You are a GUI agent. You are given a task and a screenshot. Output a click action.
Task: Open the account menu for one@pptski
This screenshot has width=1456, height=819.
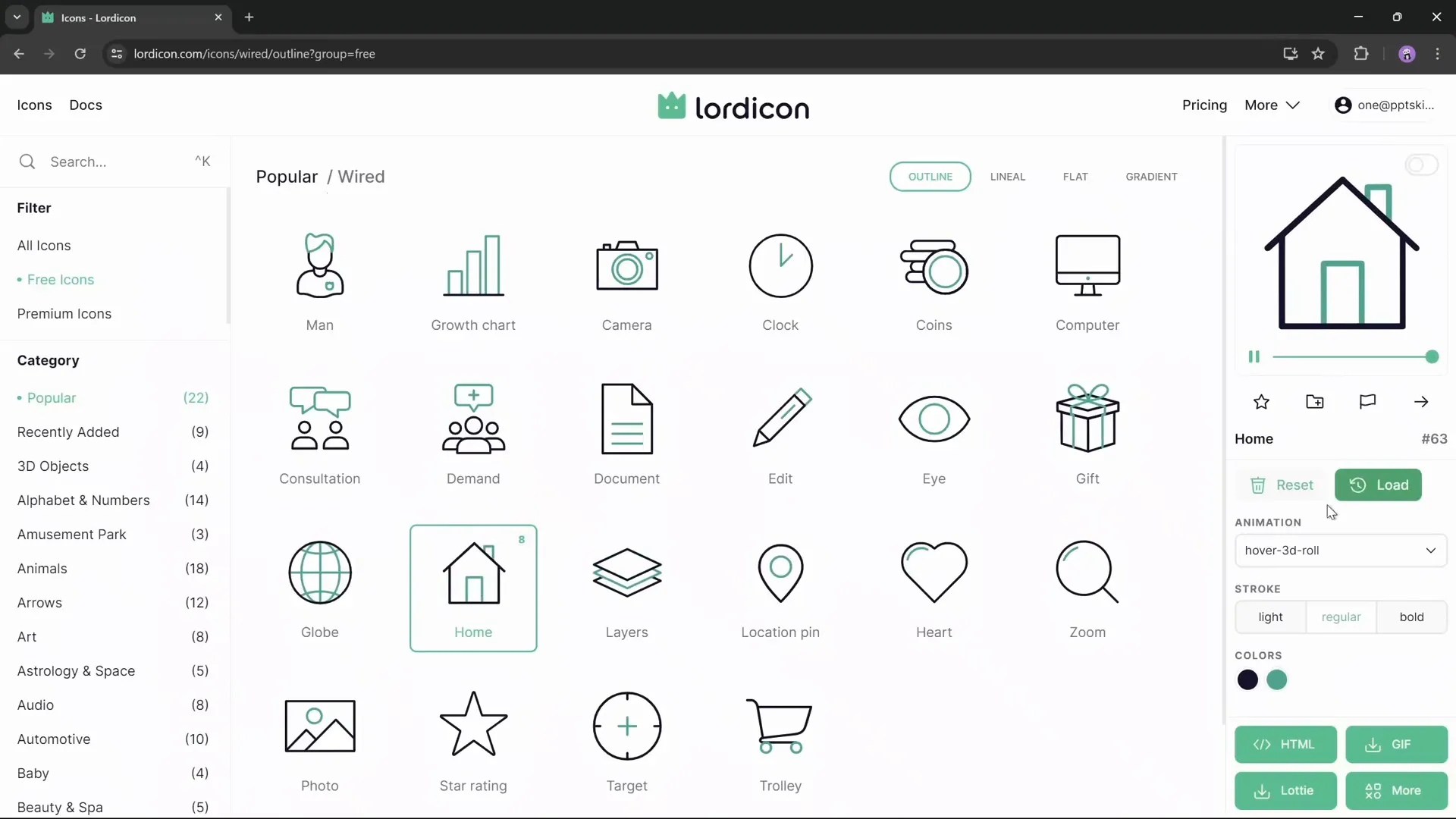(1385, 105)
